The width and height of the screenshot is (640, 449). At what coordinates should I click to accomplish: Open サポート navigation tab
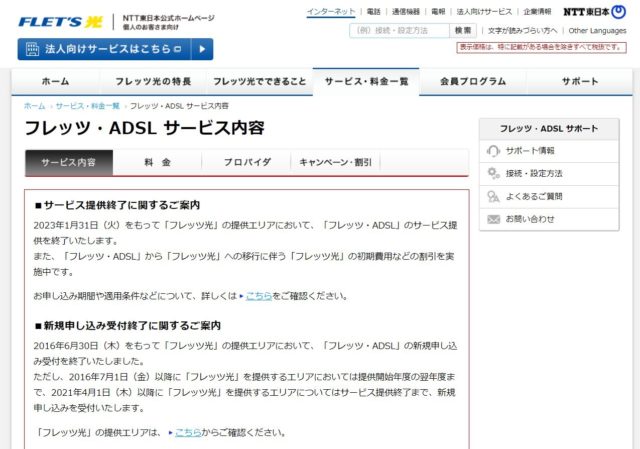(x=580, y=82)
